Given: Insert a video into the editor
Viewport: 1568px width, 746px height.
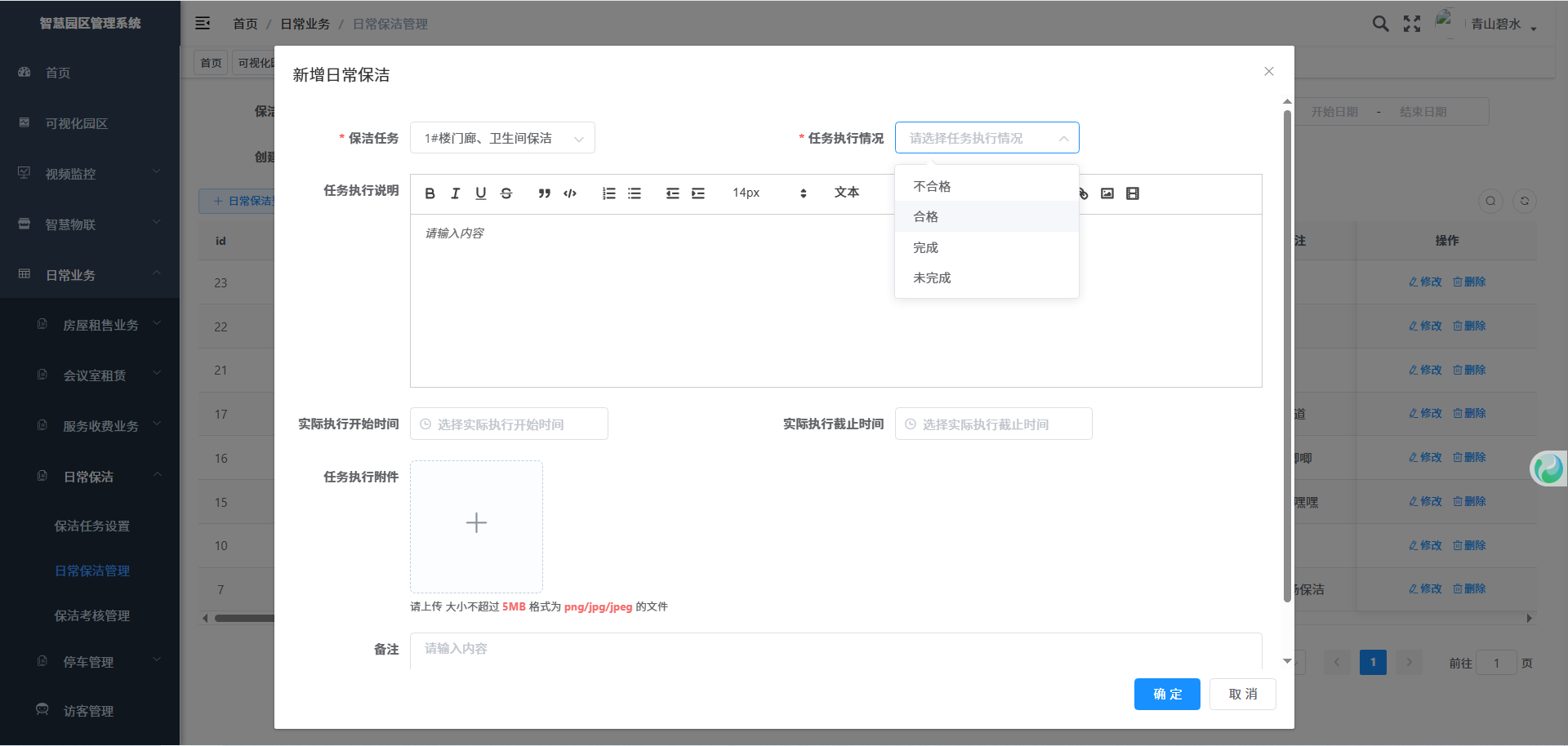Looking at the screenshot, I should pyautogui.click(x=1132, y=193).
